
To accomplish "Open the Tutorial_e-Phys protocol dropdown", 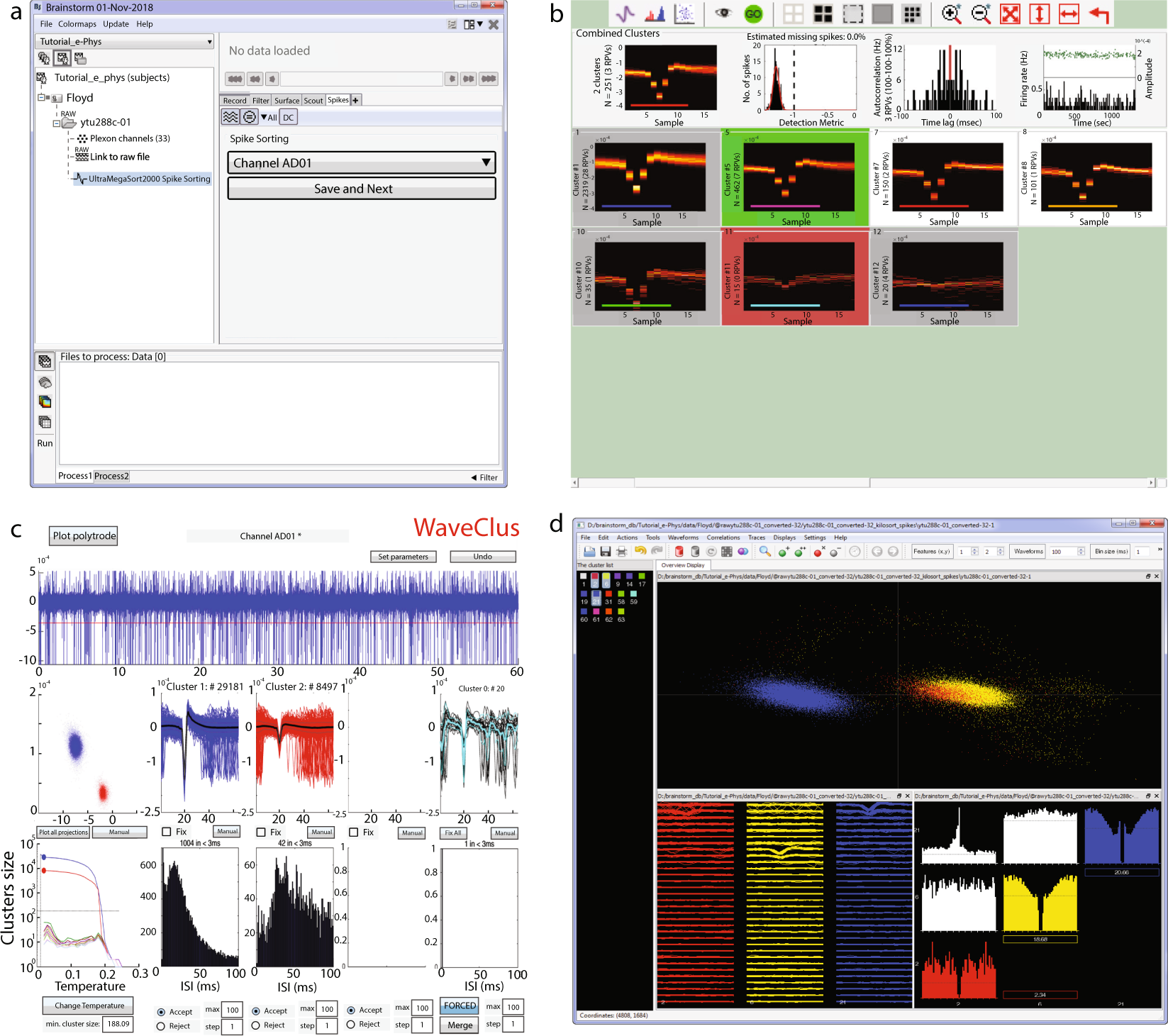I will (x=125, y=42).
